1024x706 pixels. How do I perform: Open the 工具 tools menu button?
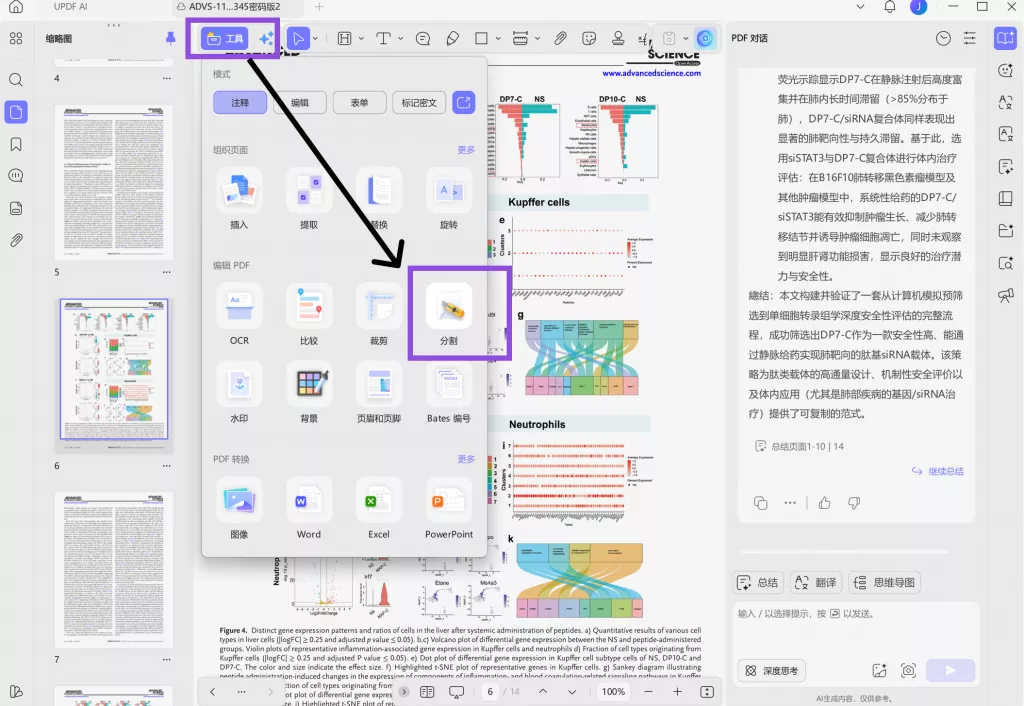coord(225,39)
